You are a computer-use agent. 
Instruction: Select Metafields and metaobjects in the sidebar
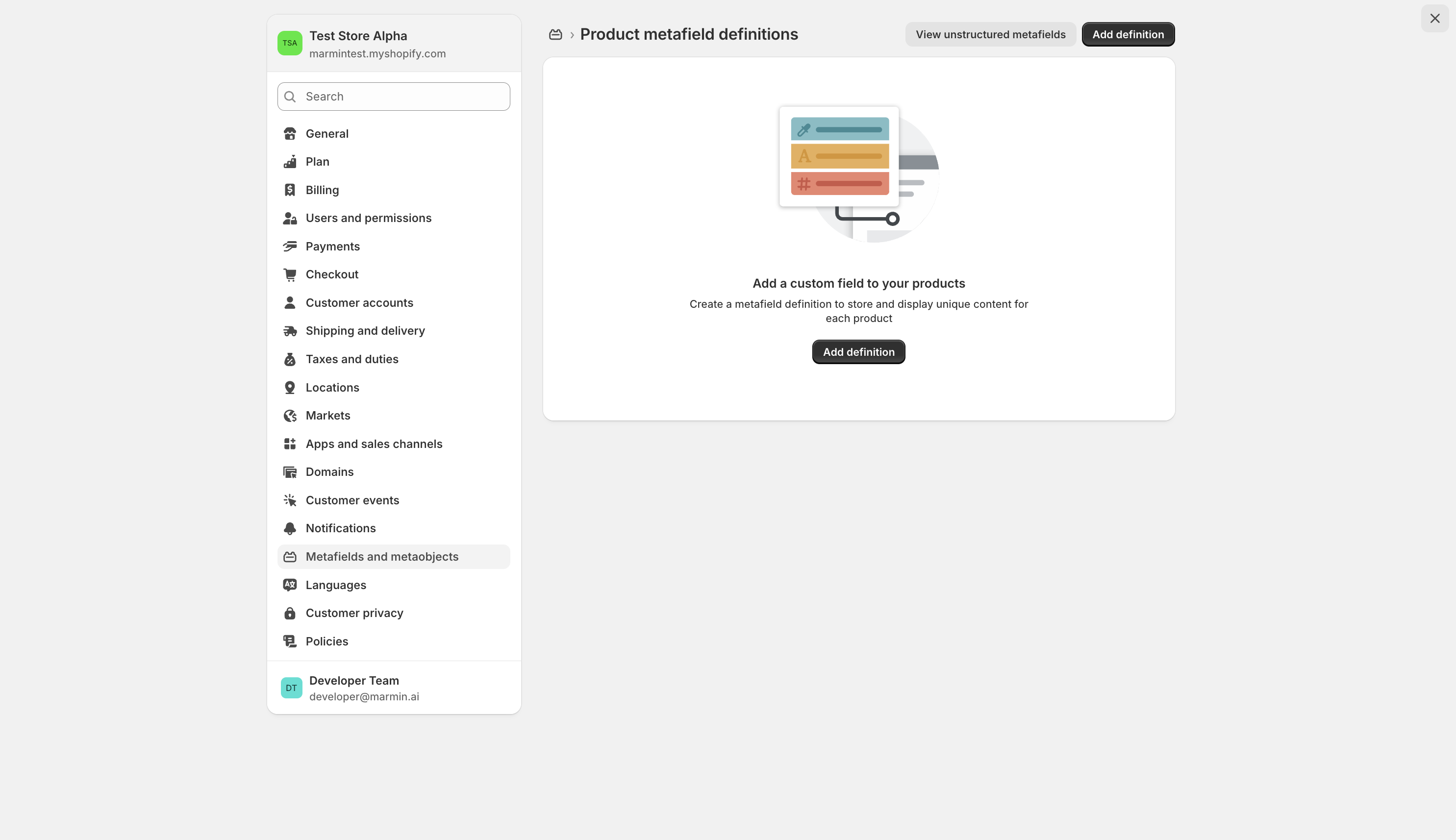(x=382, y=556)
